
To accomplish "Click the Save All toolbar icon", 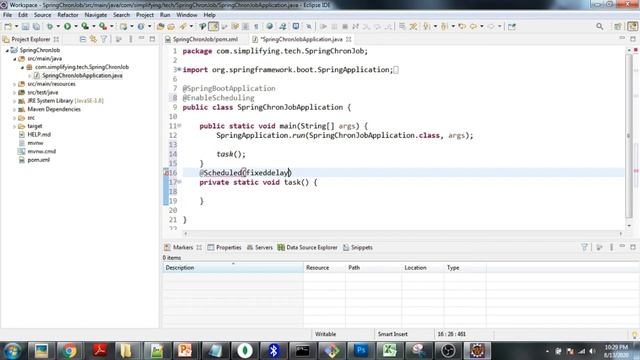I will 36,27.
